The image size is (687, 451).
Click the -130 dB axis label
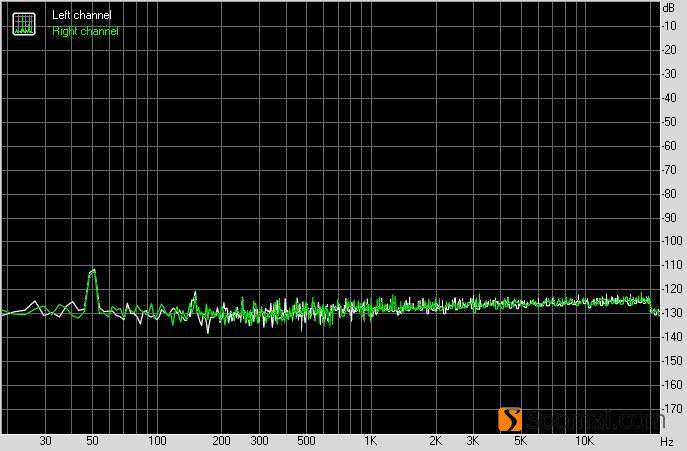(670, 313)
